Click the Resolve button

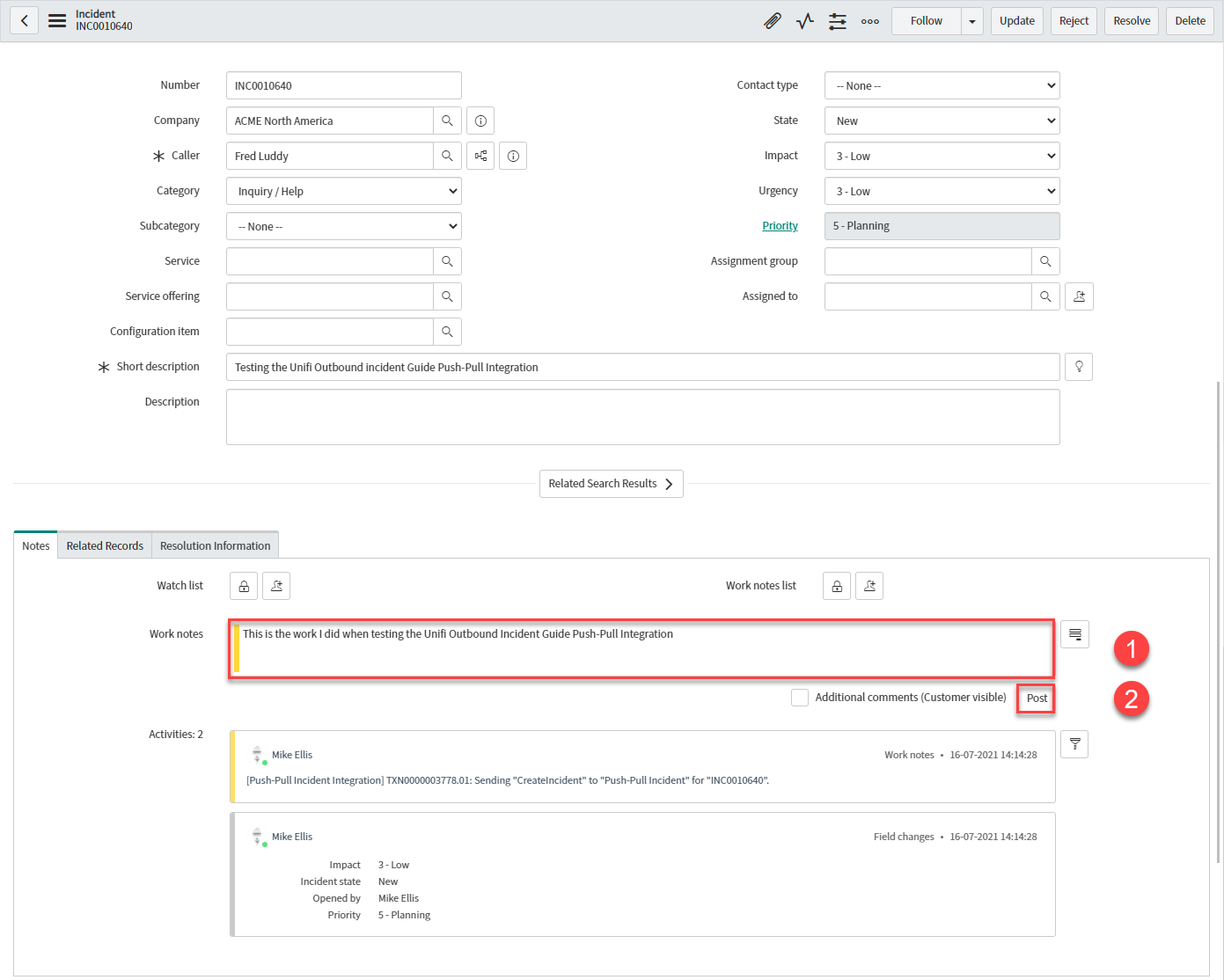1131,21
